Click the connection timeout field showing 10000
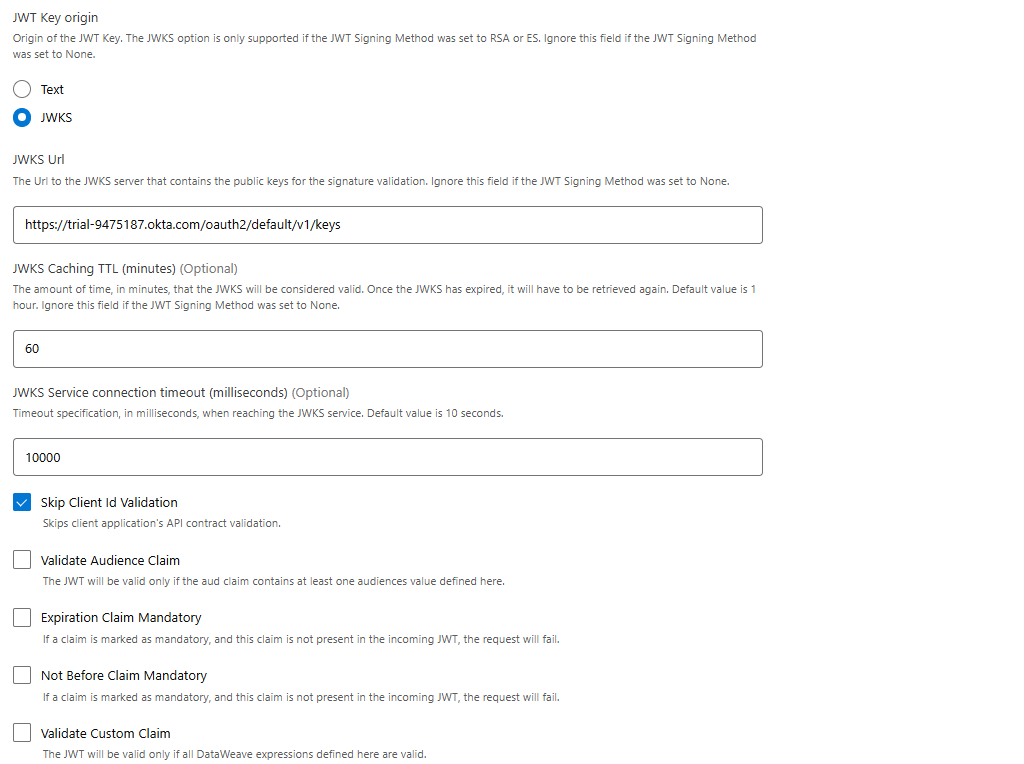 click(386, 457)
